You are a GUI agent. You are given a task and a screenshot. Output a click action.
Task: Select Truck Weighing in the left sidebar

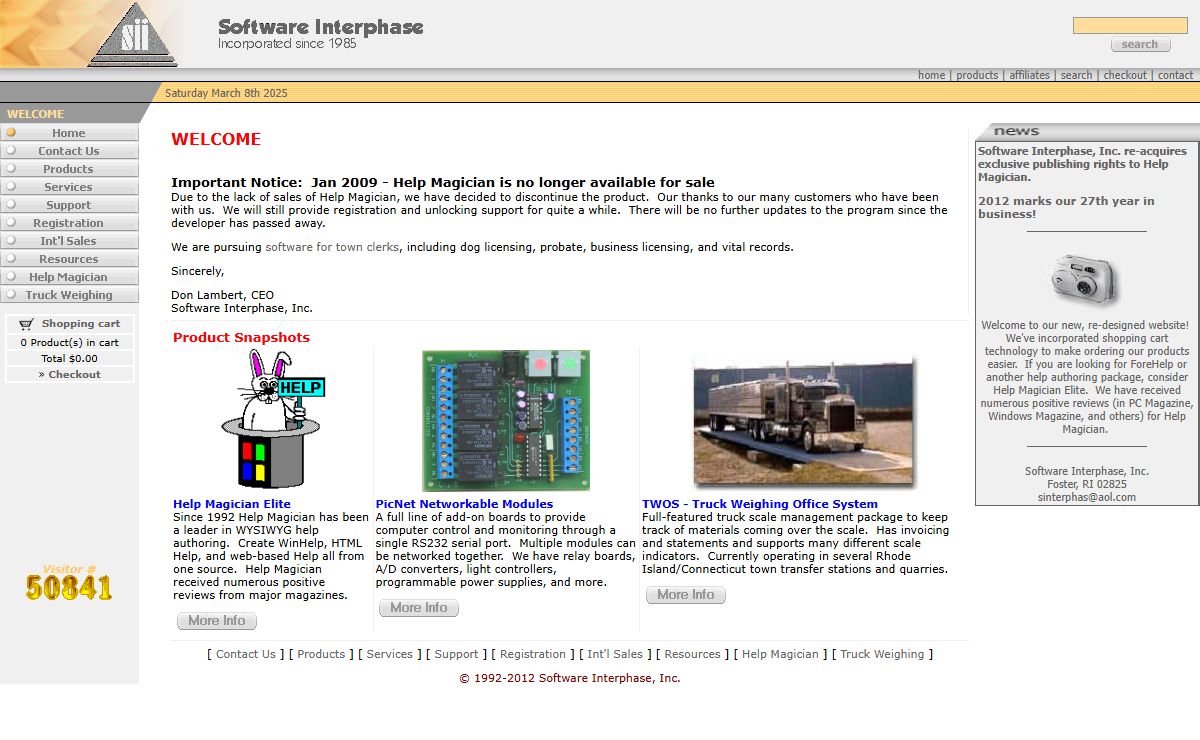pos(69,295)
